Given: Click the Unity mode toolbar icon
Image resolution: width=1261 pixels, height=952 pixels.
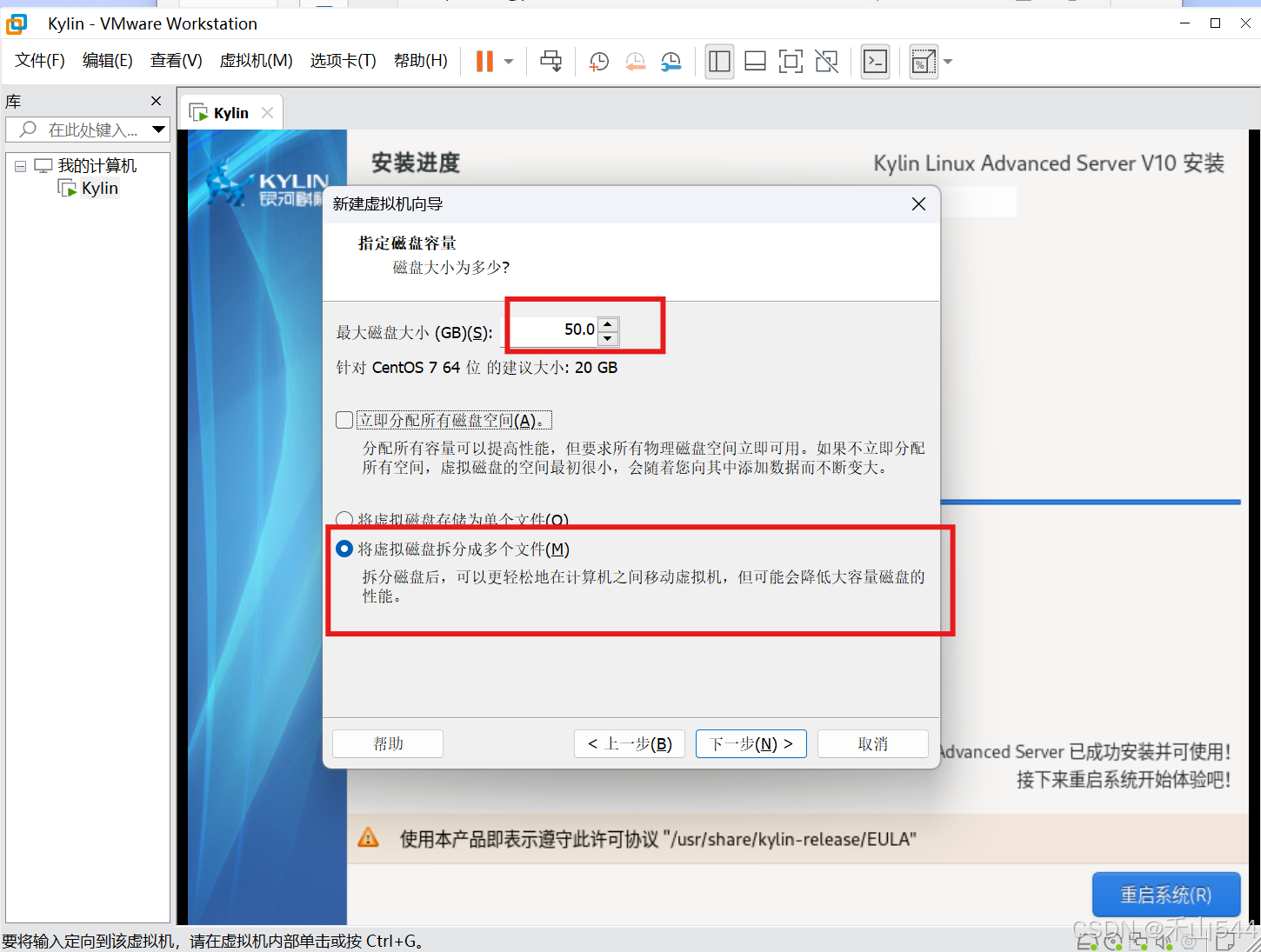Looking at the screenshot, I should [827, 61].
